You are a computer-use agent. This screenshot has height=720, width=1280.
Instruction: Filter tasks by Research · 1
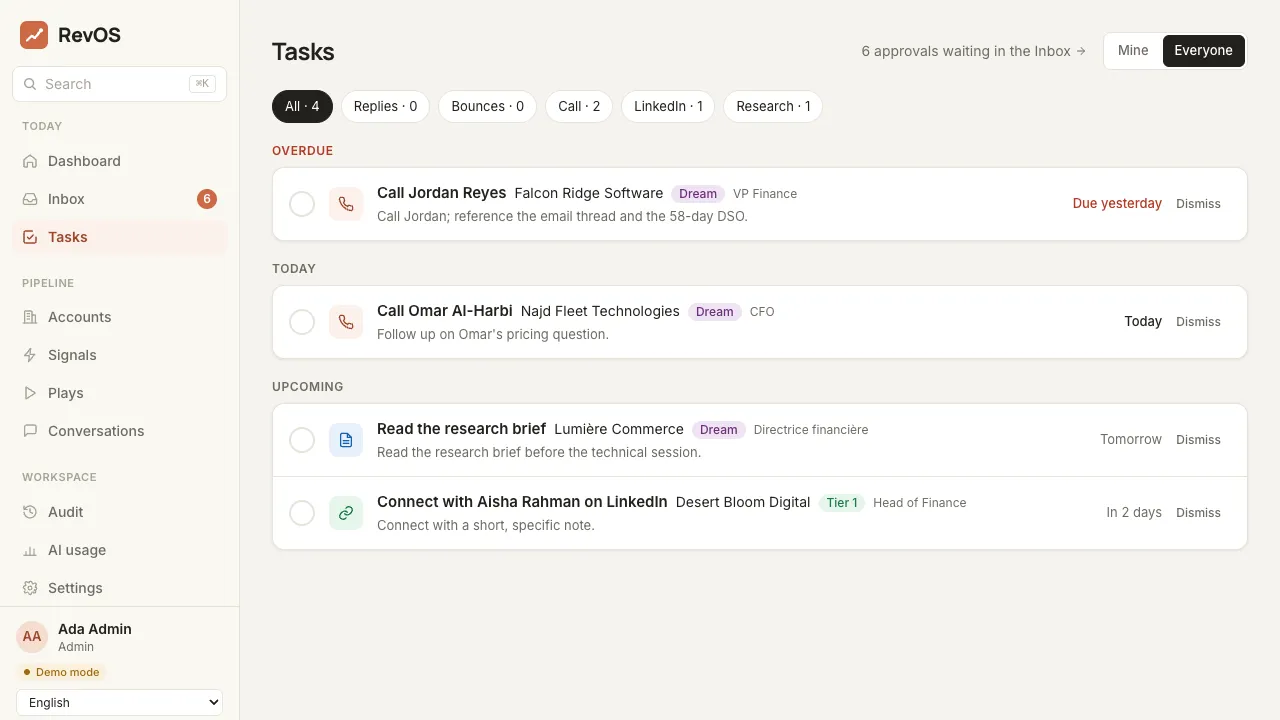click(773, 106)
